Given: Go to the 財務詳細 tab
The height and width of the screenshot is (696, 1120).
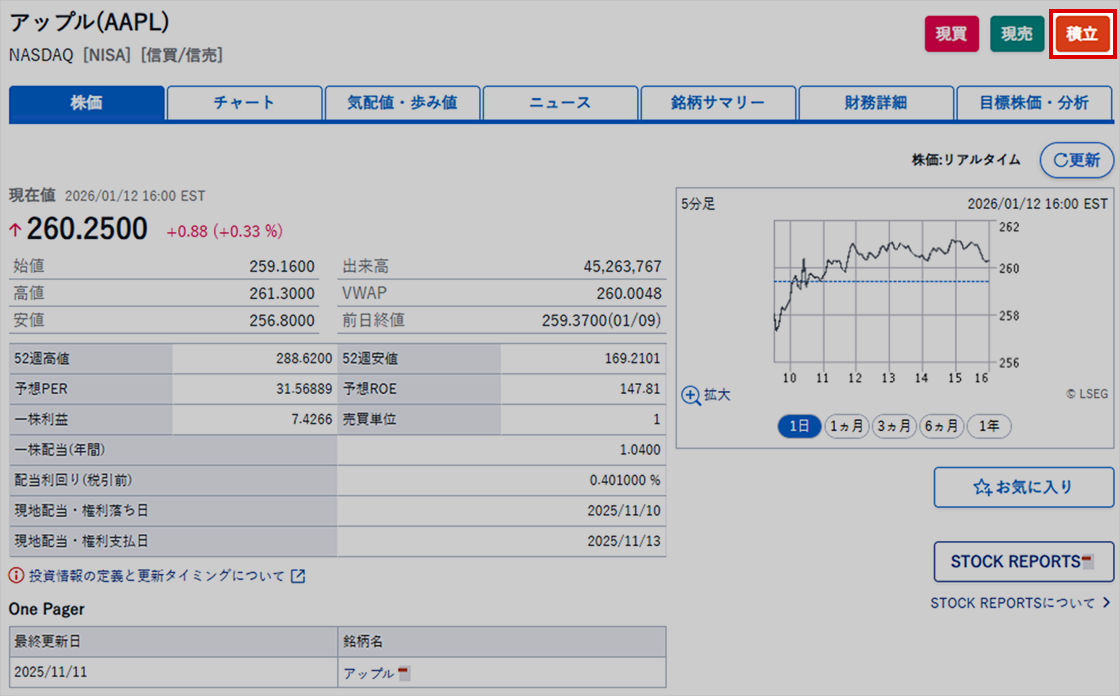Looking at the screenshot, I should point(875,103).
